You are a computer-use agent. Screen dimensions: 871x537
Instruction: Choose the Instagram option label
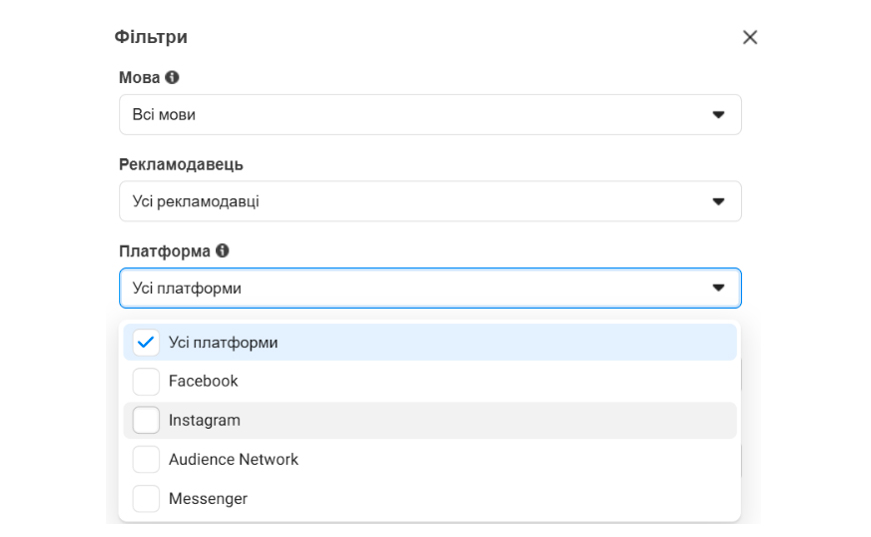pos(204,420)
